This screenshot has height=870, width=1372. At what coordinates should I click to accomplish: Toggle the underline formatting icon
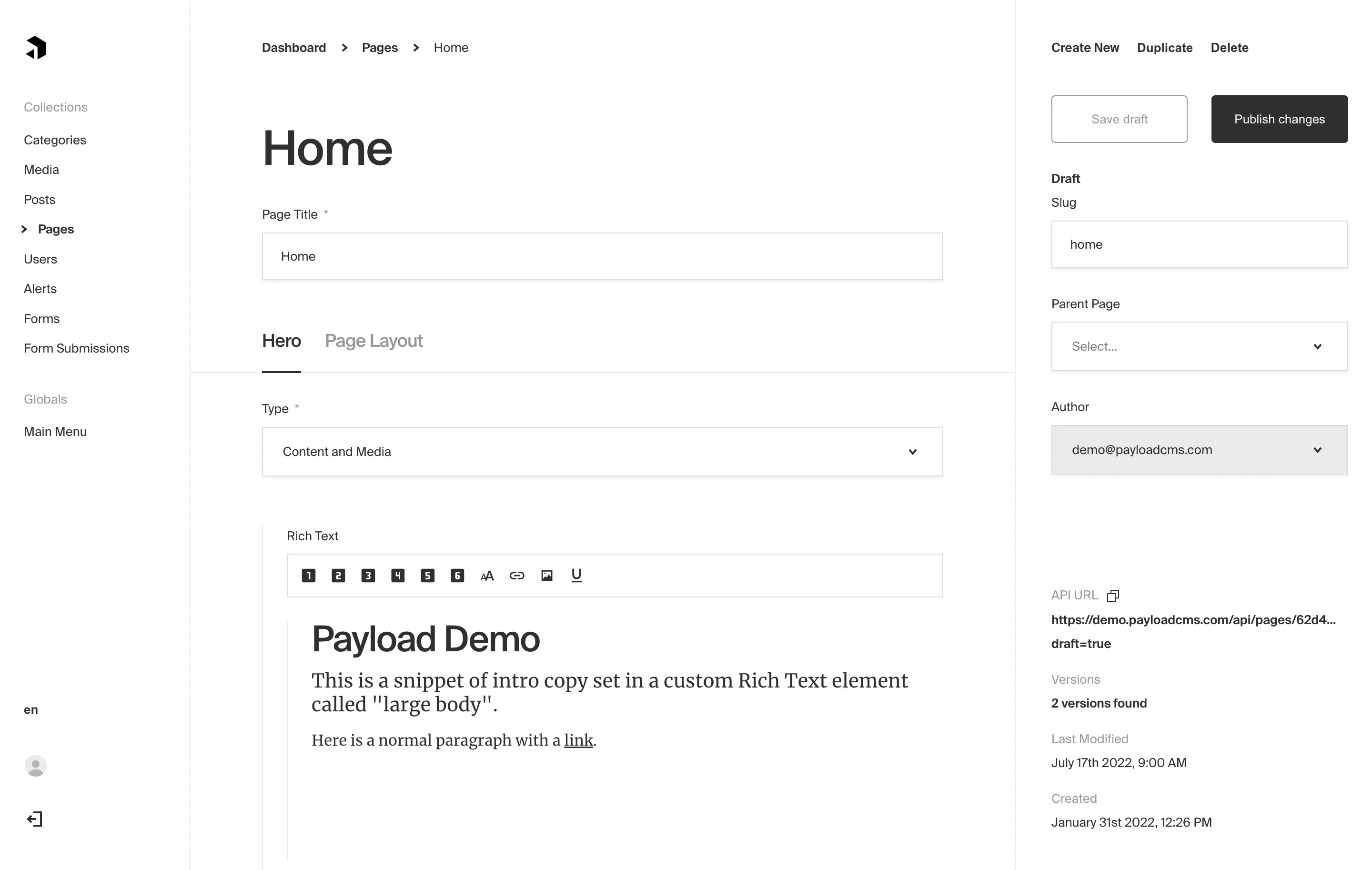(577, 575)
